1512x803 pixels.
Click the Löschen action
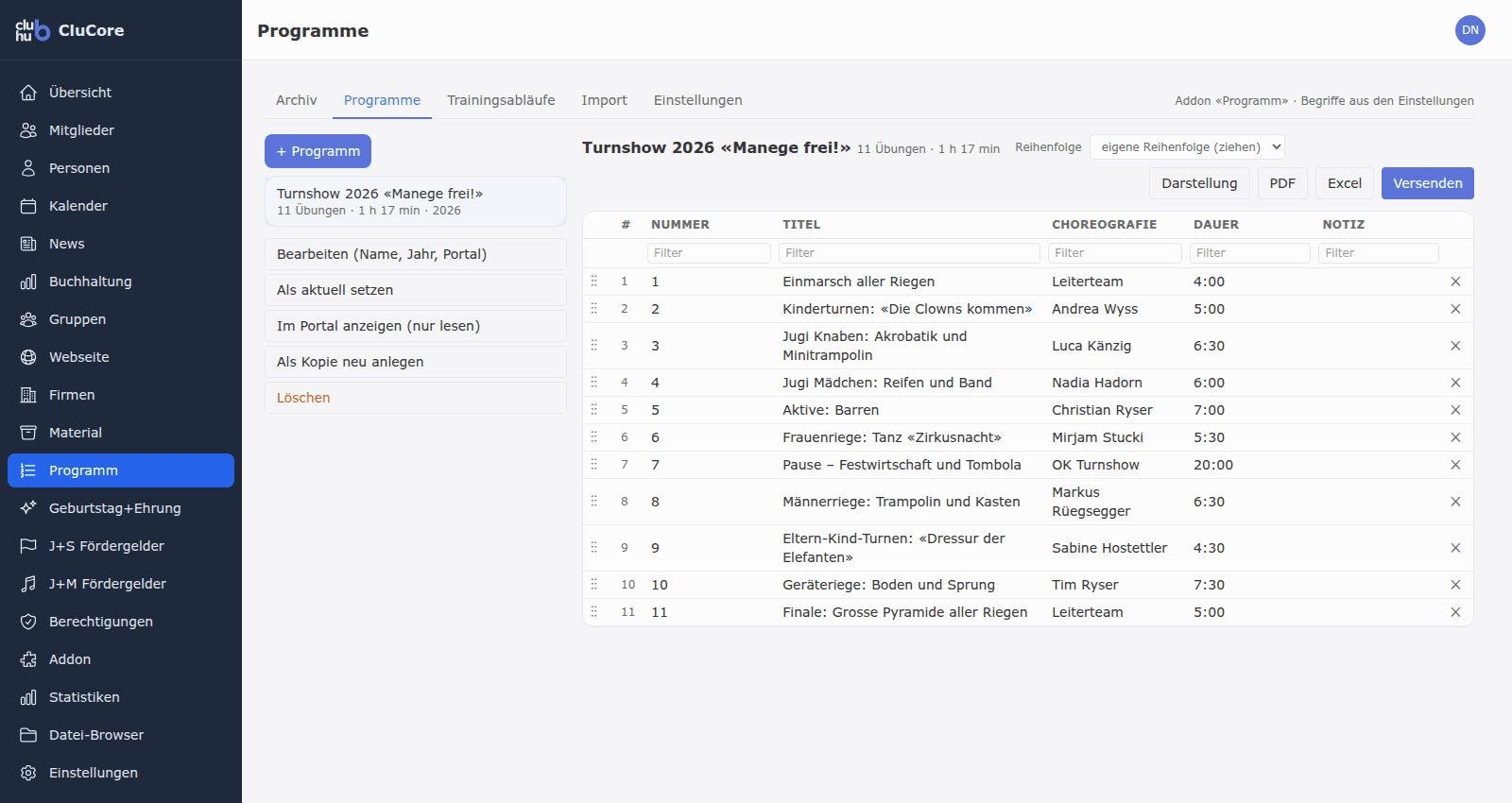416,398
